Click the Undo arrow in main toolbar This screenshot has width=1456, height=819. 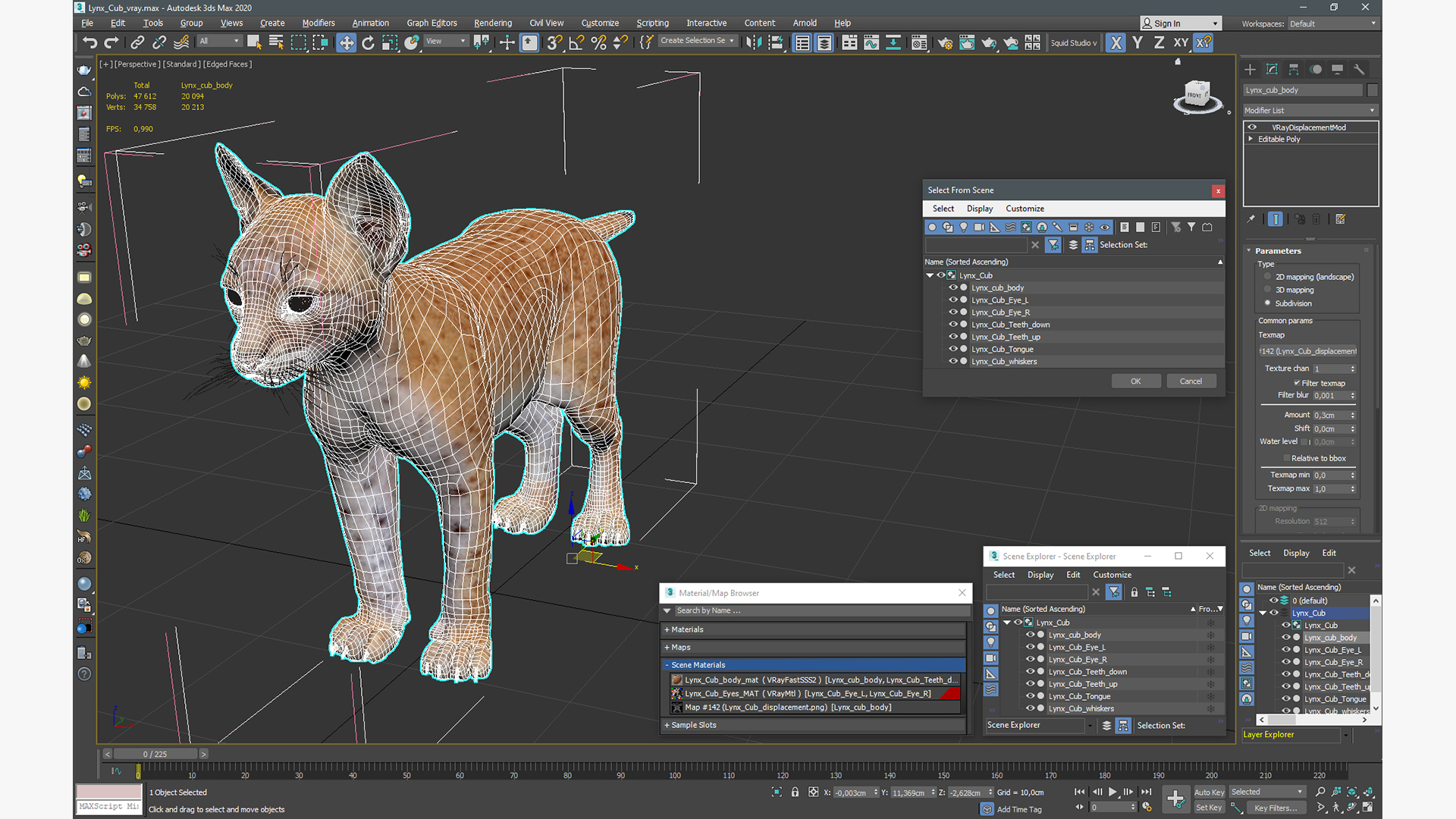[90, 42]
